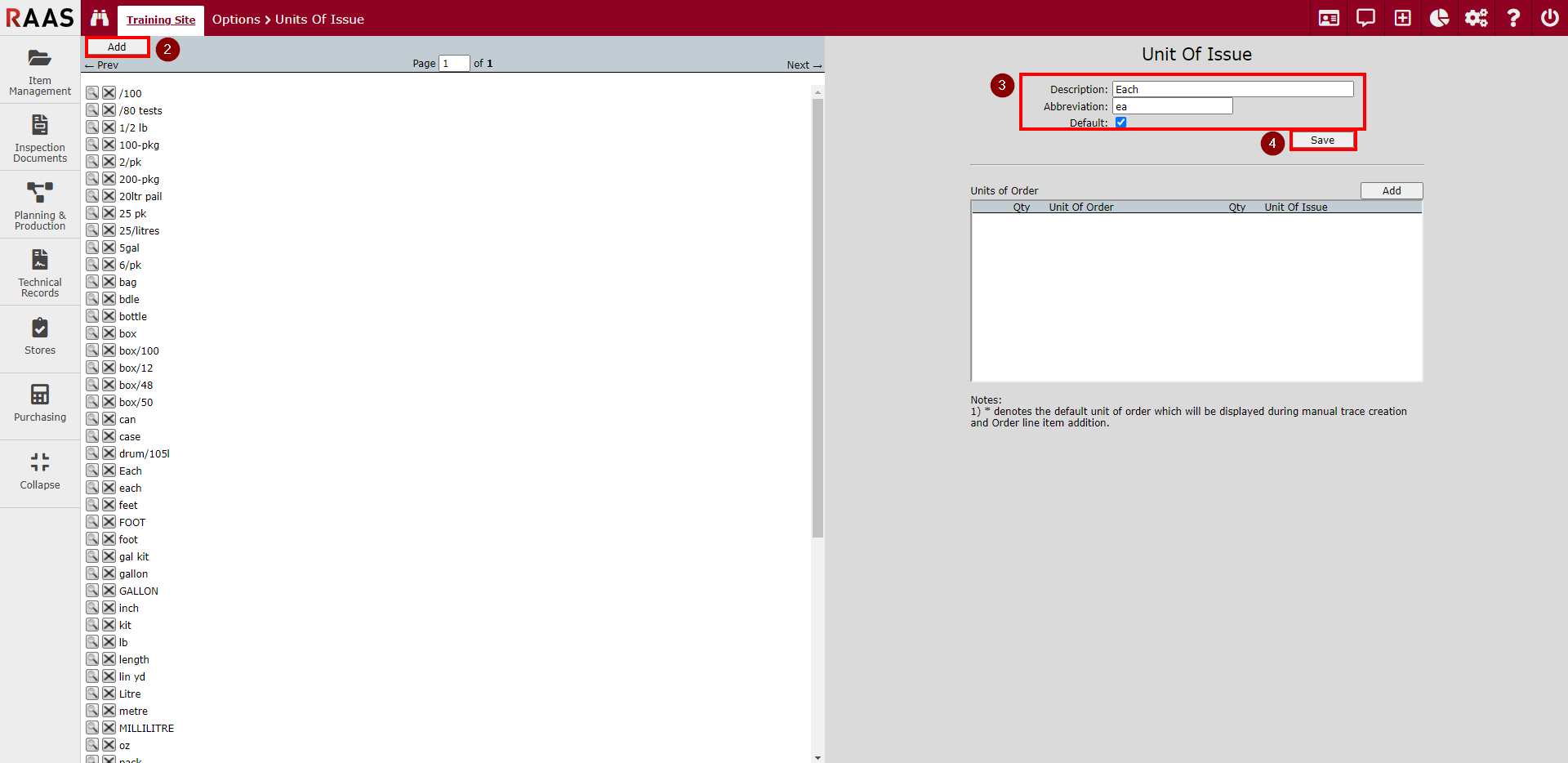Image resolution: width=1568 pixels, height=763 pixels.
Task: View the 'gallon' unit with magnifier icon
Action: click(x=92, y=573)
